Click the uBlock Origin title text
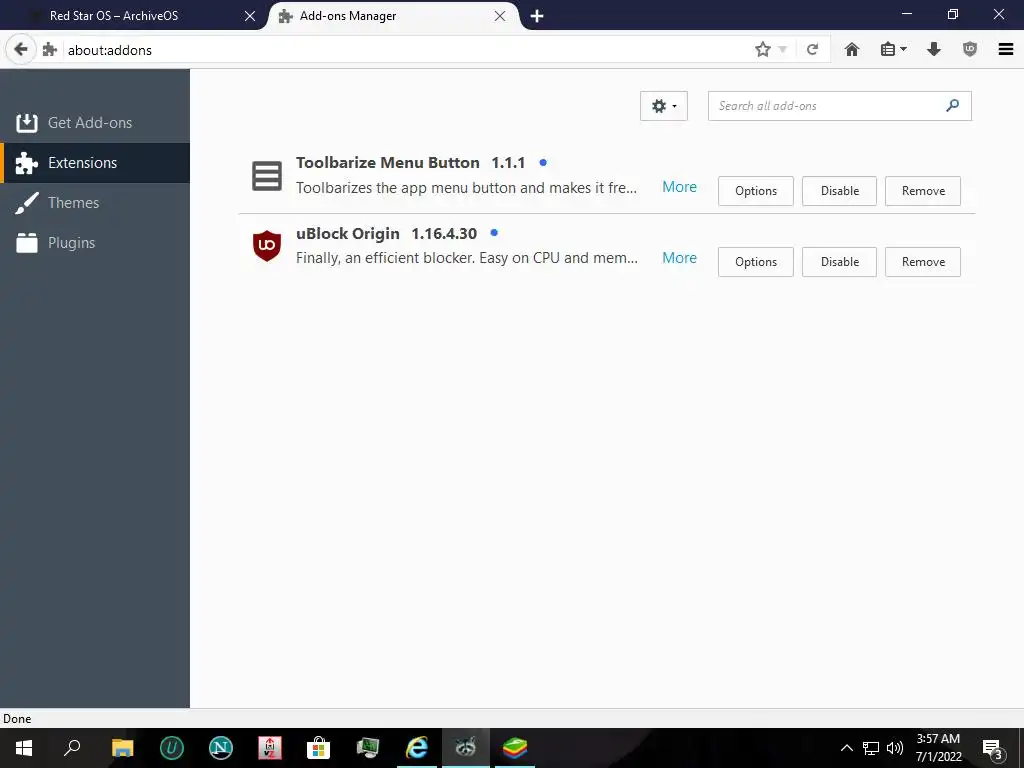 [x=347, y=233]
